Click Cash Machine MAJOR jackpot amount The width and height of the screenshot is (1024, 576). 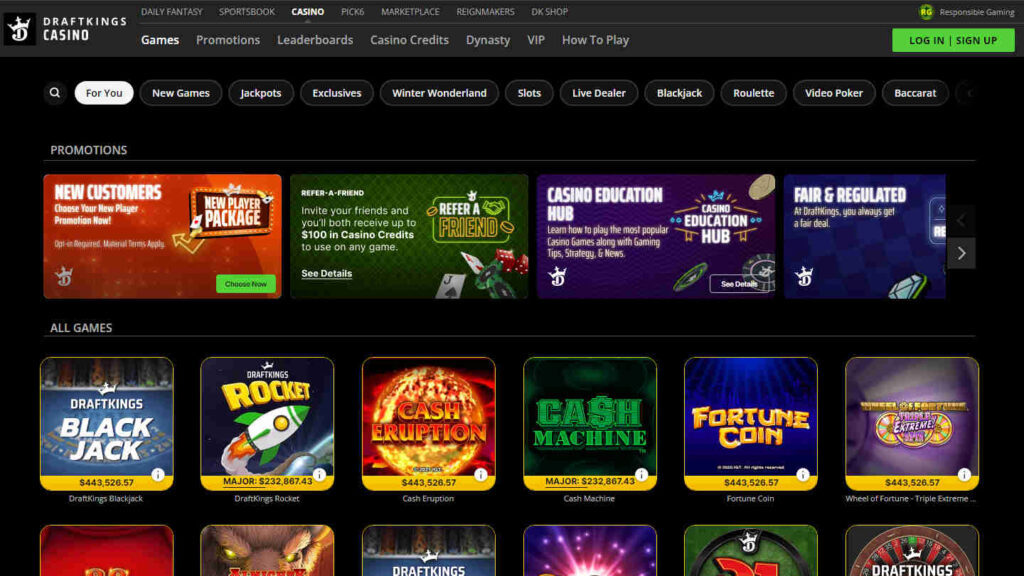tap(590, 481)
